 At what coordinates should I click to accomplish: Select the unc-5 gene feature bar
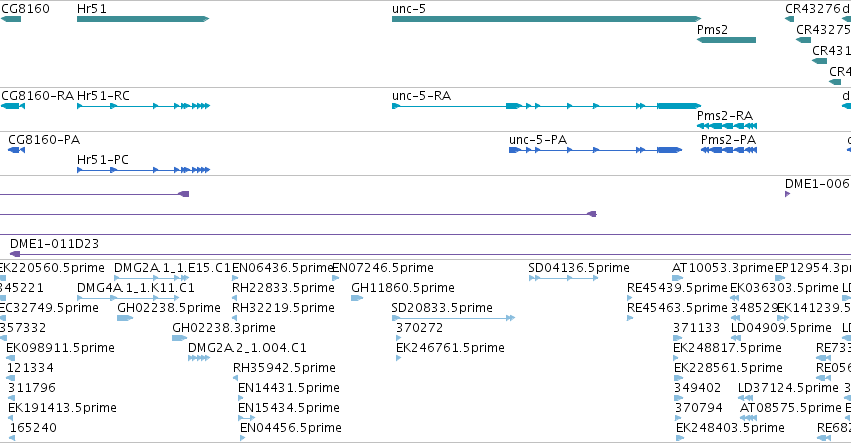[547, 19]
